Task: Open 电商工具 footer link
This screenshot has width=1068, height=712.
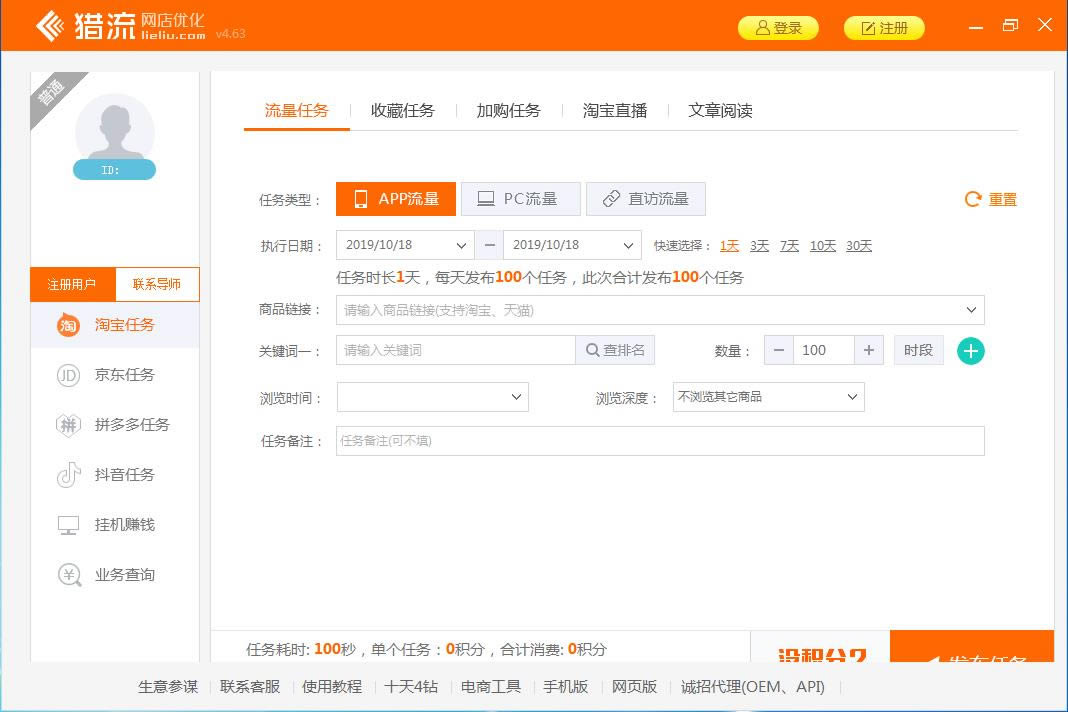Action: click(490, 687)
